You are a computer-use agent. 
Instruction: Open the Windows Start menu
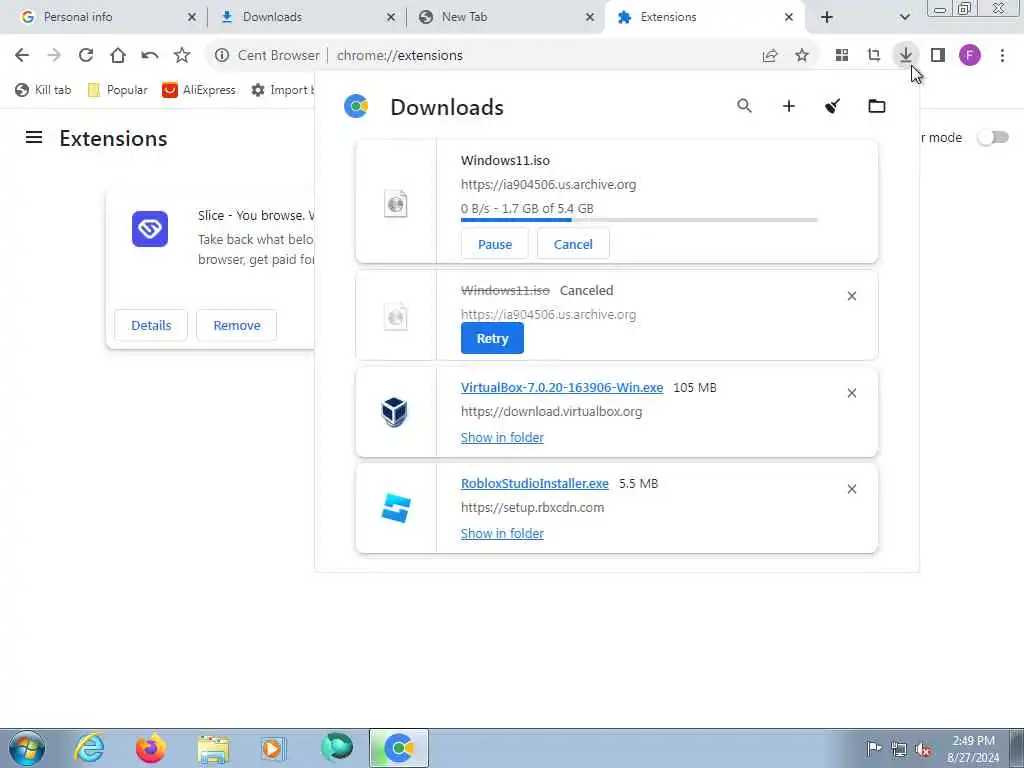(x=27, y=748)
